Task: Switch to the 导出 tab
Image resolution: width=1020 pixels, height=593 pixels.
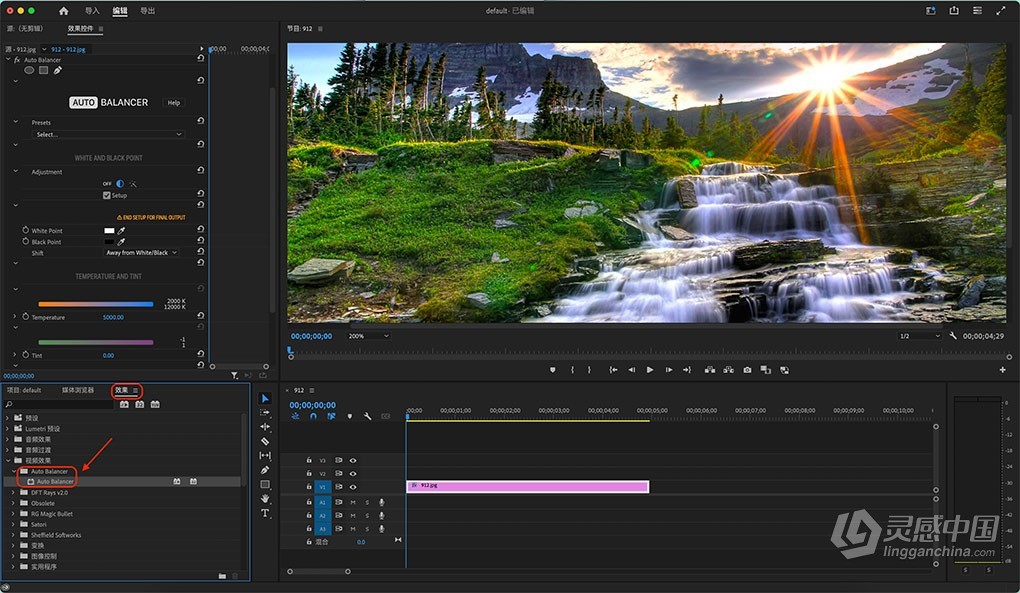Action: click(x=148, y=11)
